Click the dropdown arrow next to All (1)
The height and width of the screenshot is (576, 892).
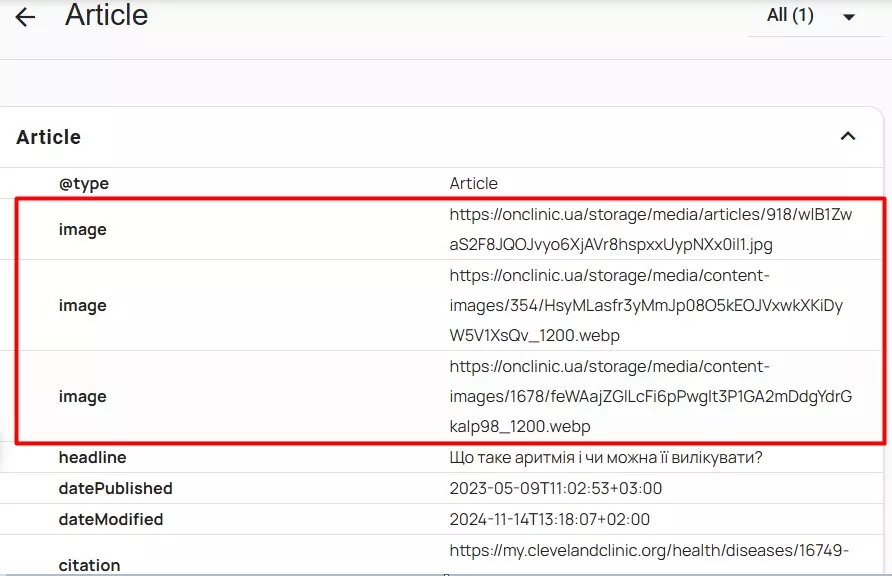pyautogui.click(x=849, y=17)
